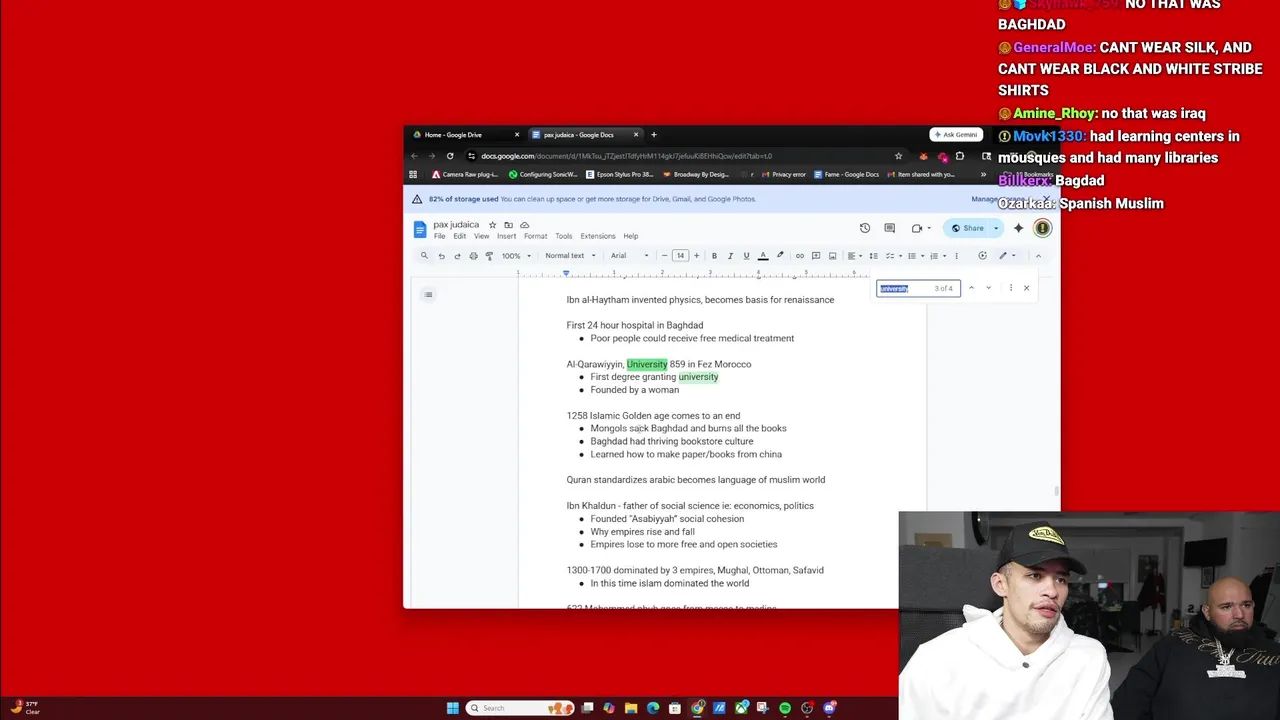Open the Normal text style dropdown
The width and height of the screenshot is (1280, 720).
tap(570, 256)
